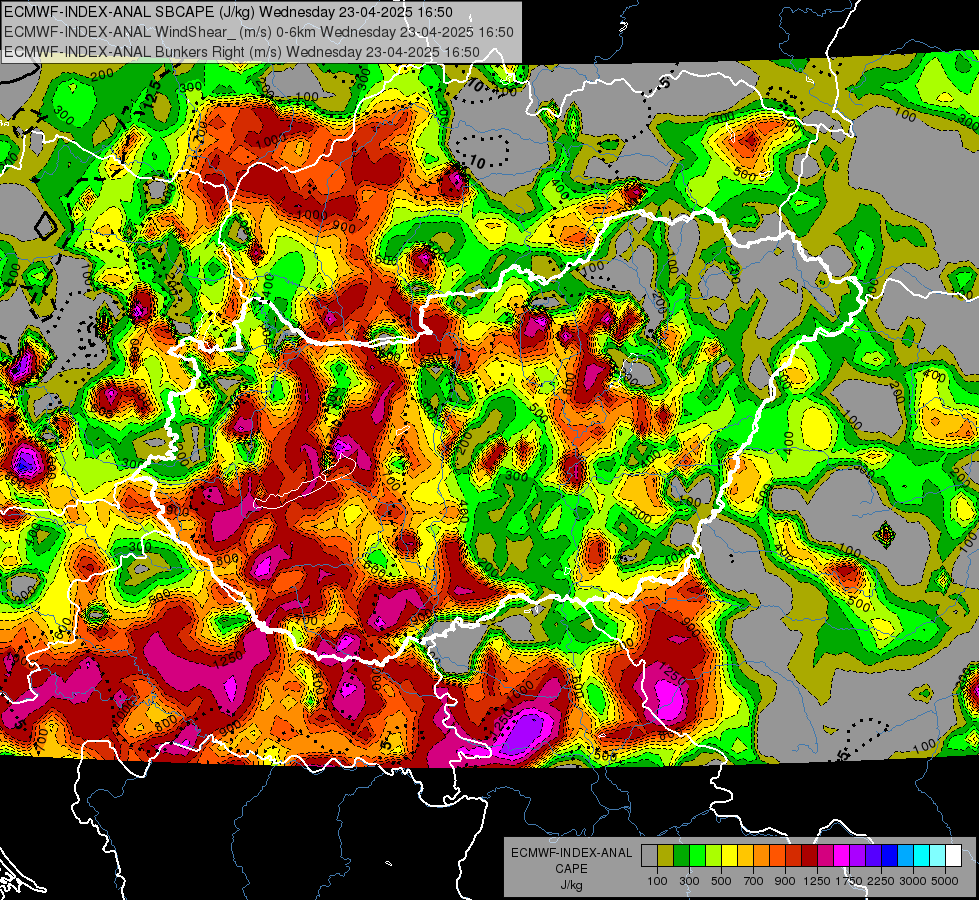Click the legend tick label 3000
Image resolution: width=979 pixels, height=900 pixels.
913,881
